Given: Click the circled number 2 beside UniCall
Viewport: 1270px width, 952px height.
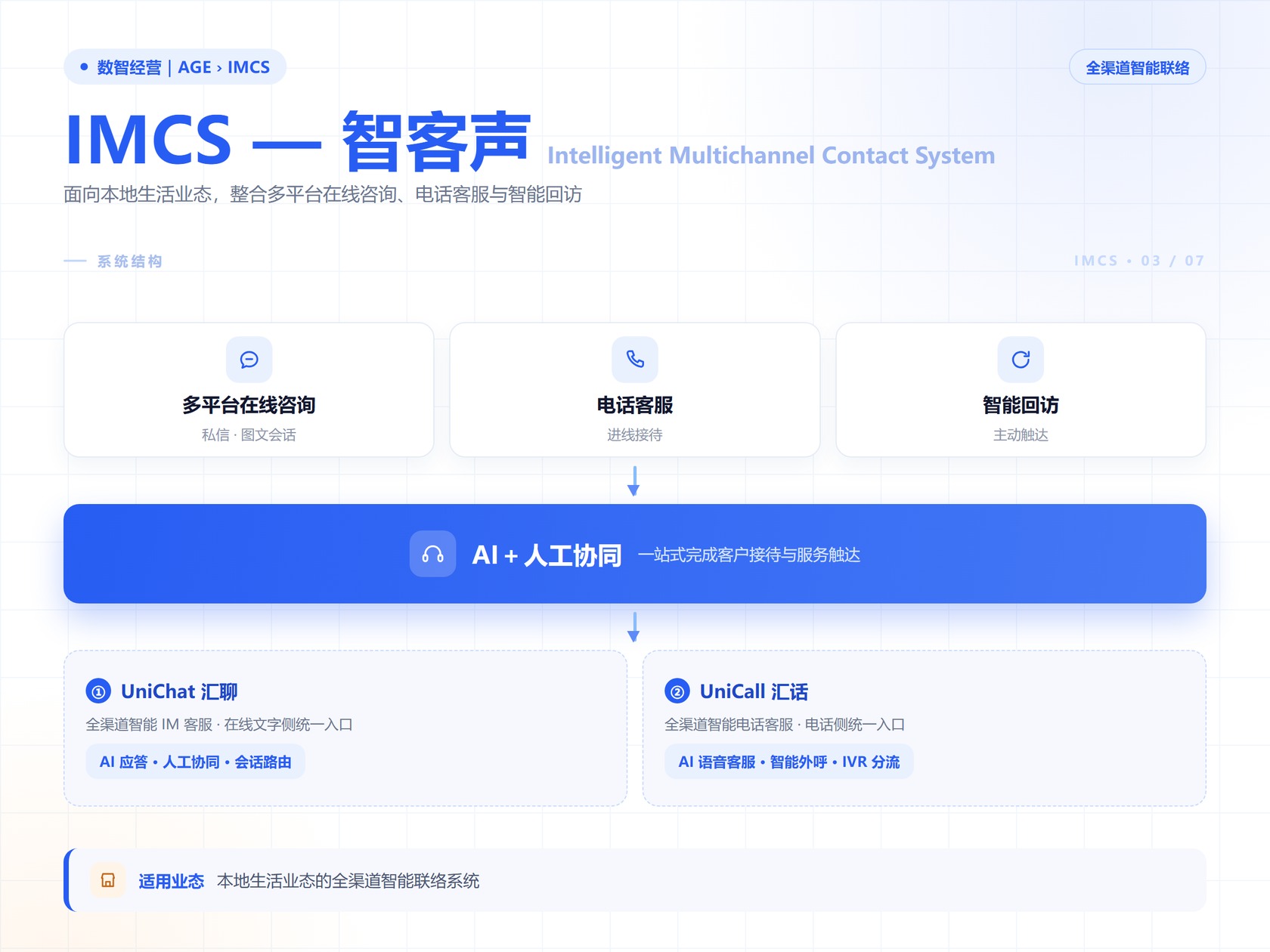Looking at the screenshot, I should (x=677, y=691).
